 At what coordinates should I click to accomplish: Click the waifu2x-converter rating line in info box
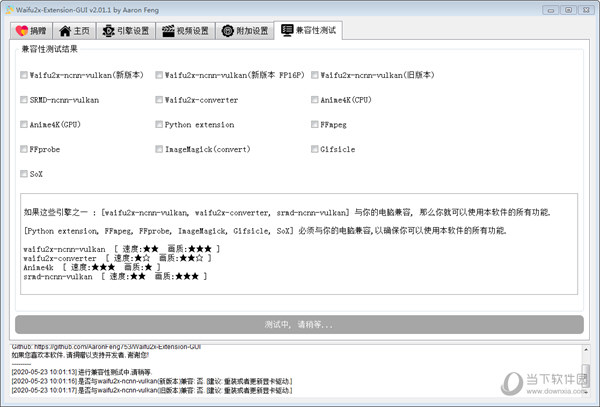[x=117, y=258]
